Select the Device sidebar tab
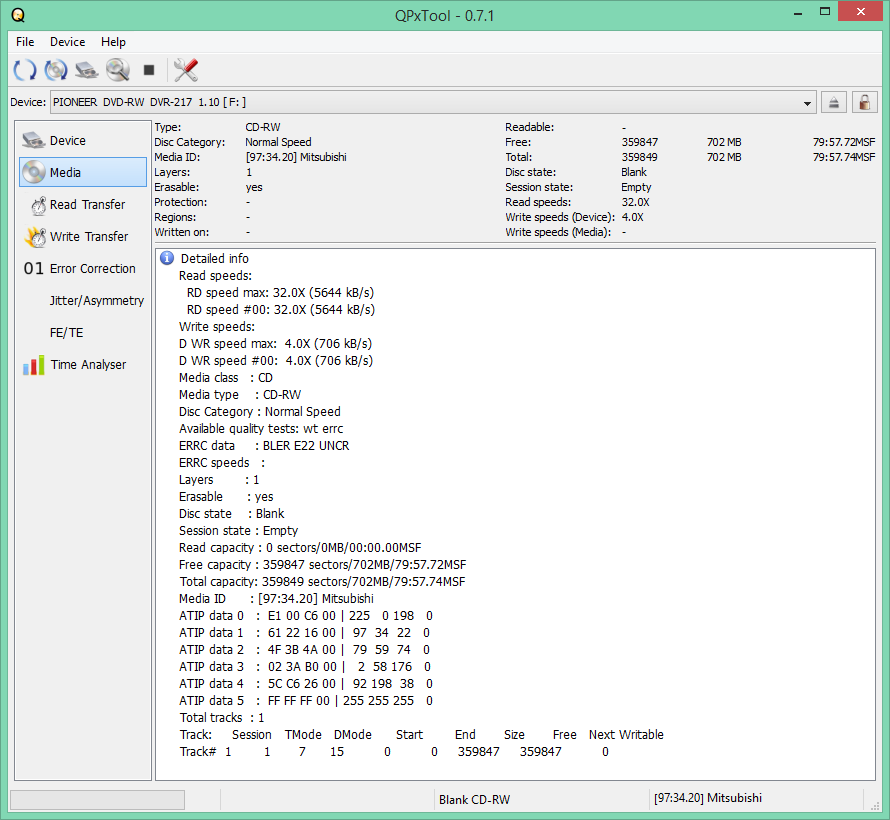This screenshot has width=890, height=820. coord(83,140)
